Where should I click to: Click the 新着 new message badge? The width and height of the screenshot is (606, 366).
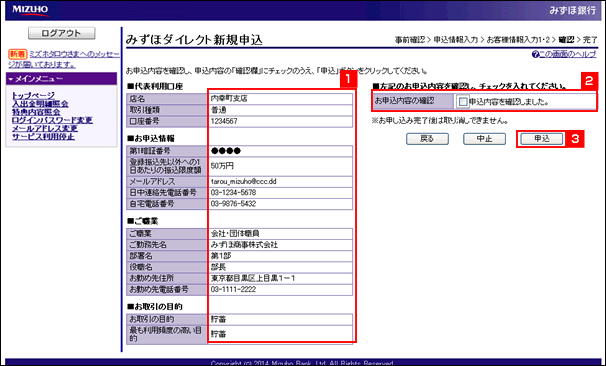18,54
